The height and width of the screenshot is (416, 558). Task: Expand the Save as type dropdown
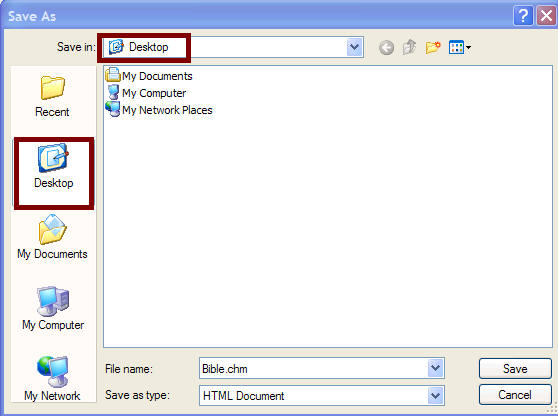tap(436, 395)
